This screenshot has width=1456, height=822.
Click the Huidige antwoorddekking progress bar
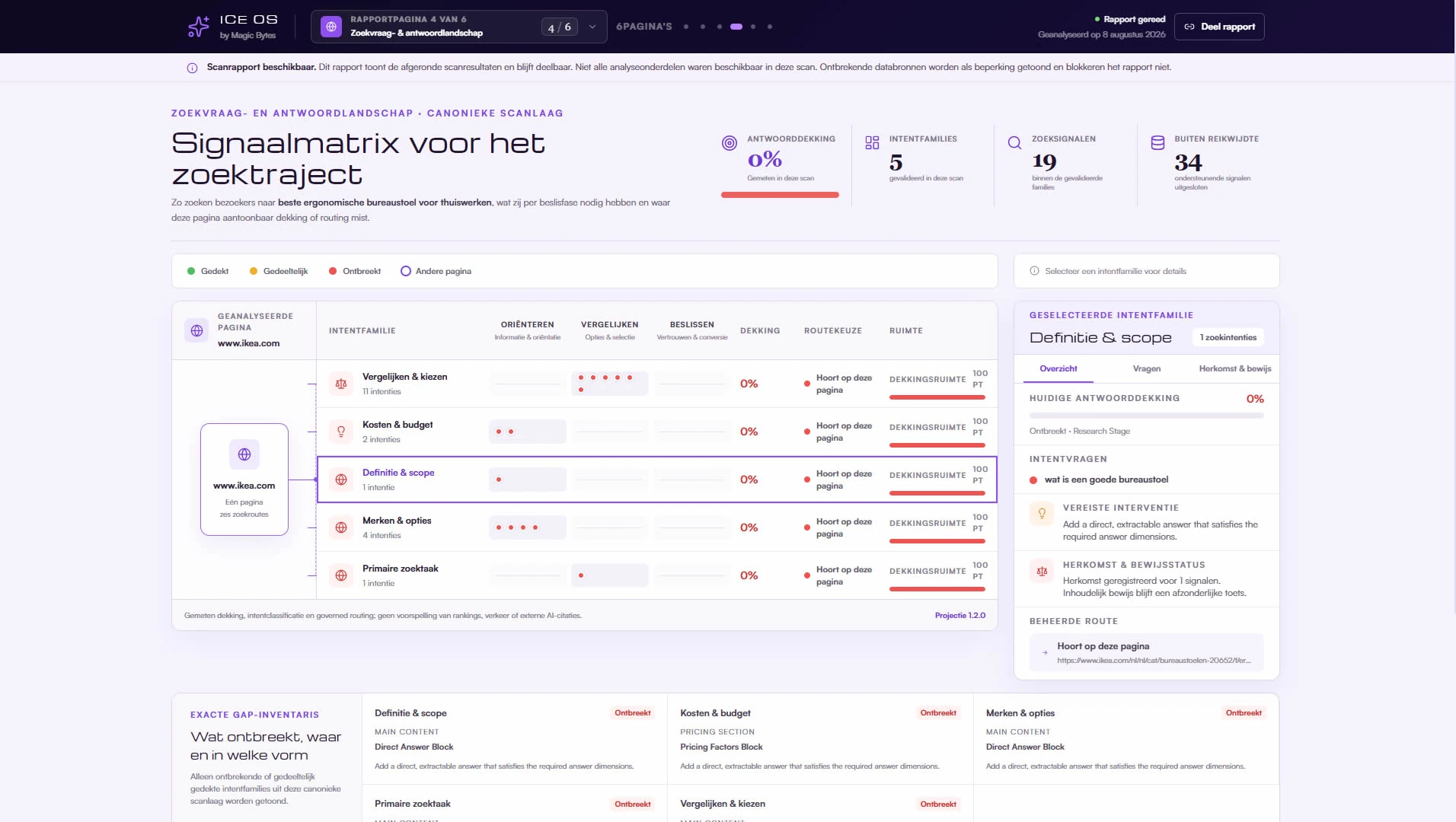(x=1146, y=416)
